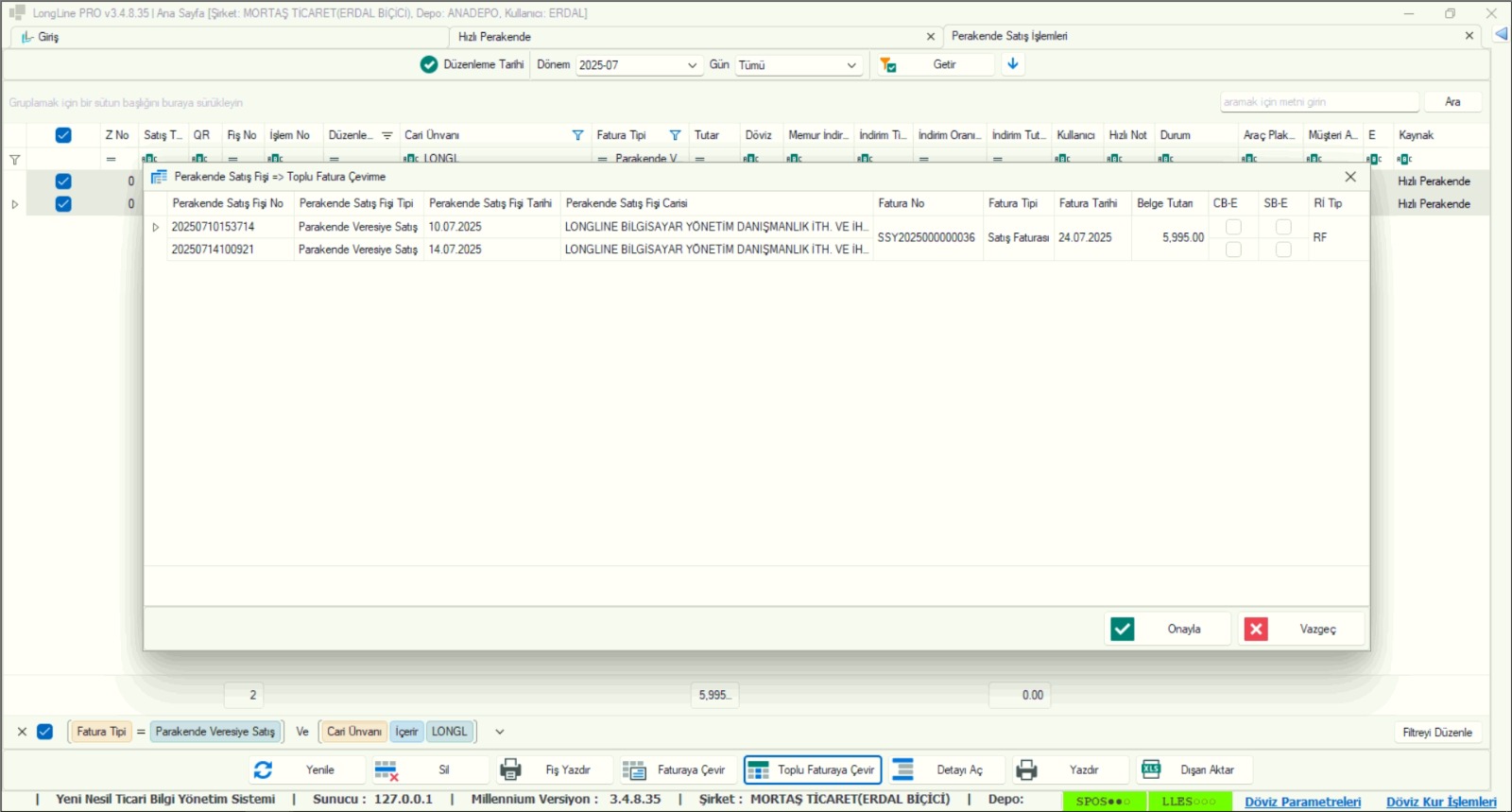Click the Faturaya Çevir icon
The width and height of the screenshot is (1512, 812).
tap(634, 770)
